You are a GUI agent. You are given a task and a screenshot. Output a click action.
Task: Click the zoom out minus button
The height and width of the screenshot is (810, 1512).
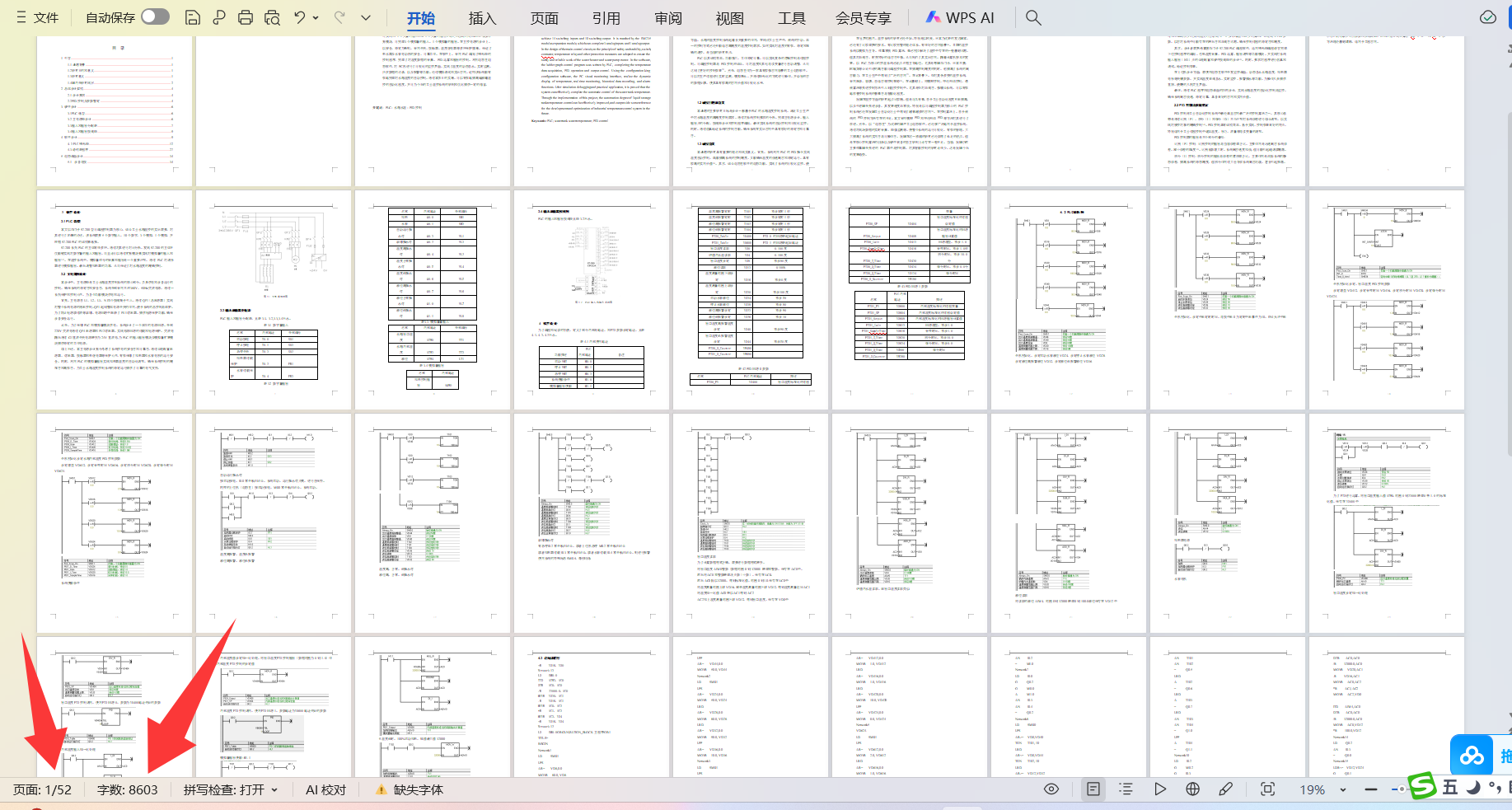click(1371, 789)
